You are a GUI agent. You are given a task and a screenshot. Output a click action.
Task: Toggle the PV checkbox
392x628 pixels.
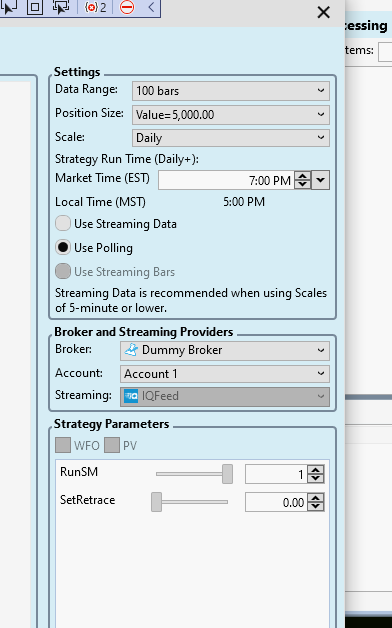pos(112,445)
